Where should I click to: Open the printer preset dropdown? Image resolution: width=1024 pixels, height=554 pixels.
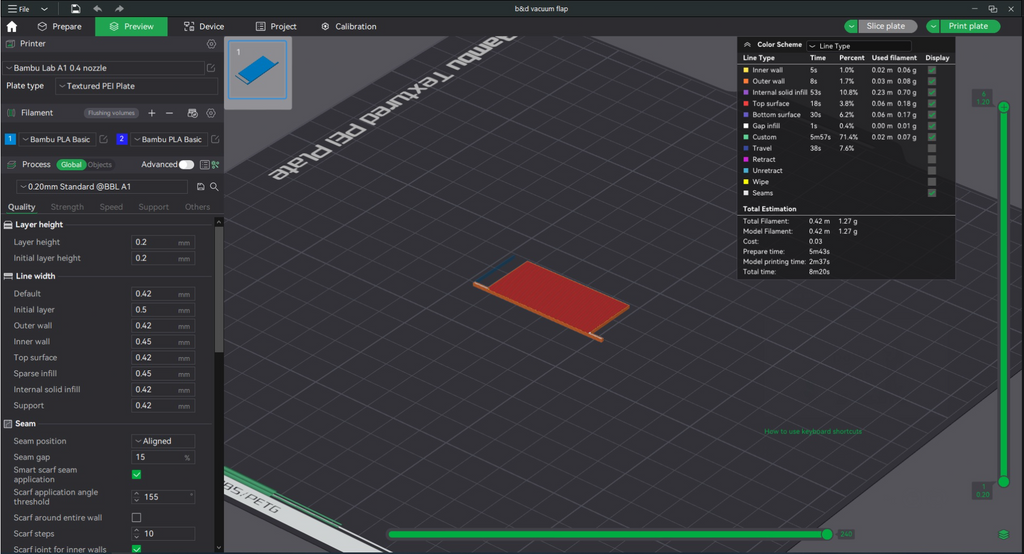coord(104,68)
